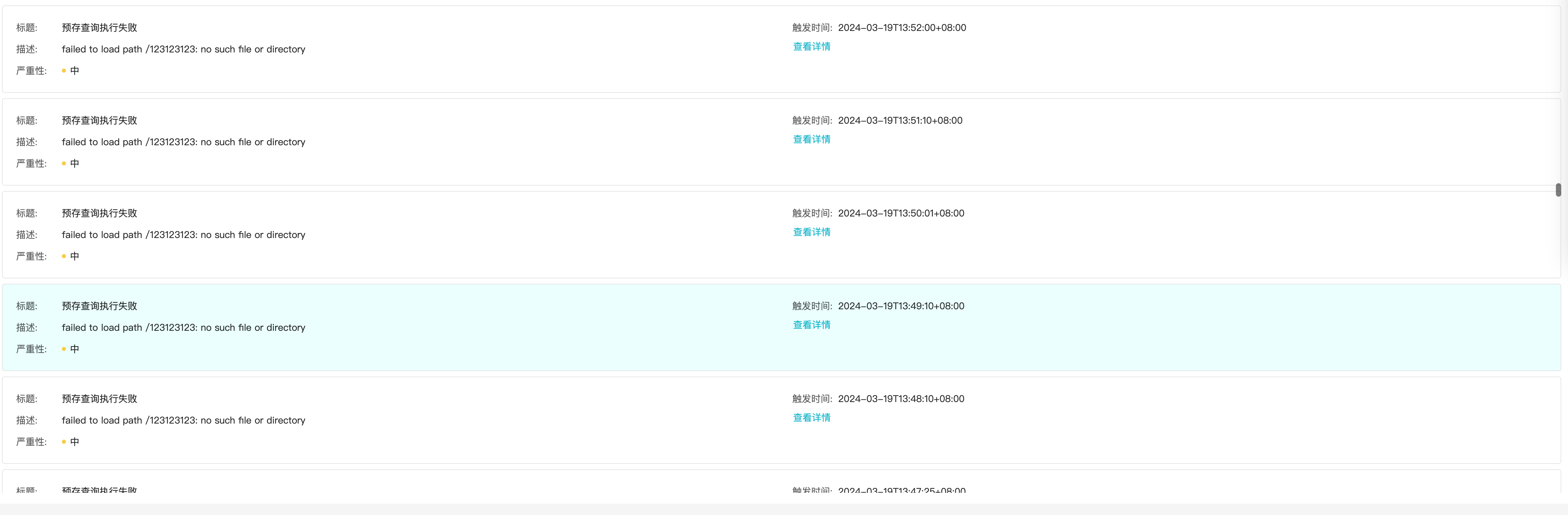Image resolution: width=1568 pixels, height=515 pixels.
Task: Select trigger time 2024-03-19T13:50:01+08:00
Action: tap(901, 214)
